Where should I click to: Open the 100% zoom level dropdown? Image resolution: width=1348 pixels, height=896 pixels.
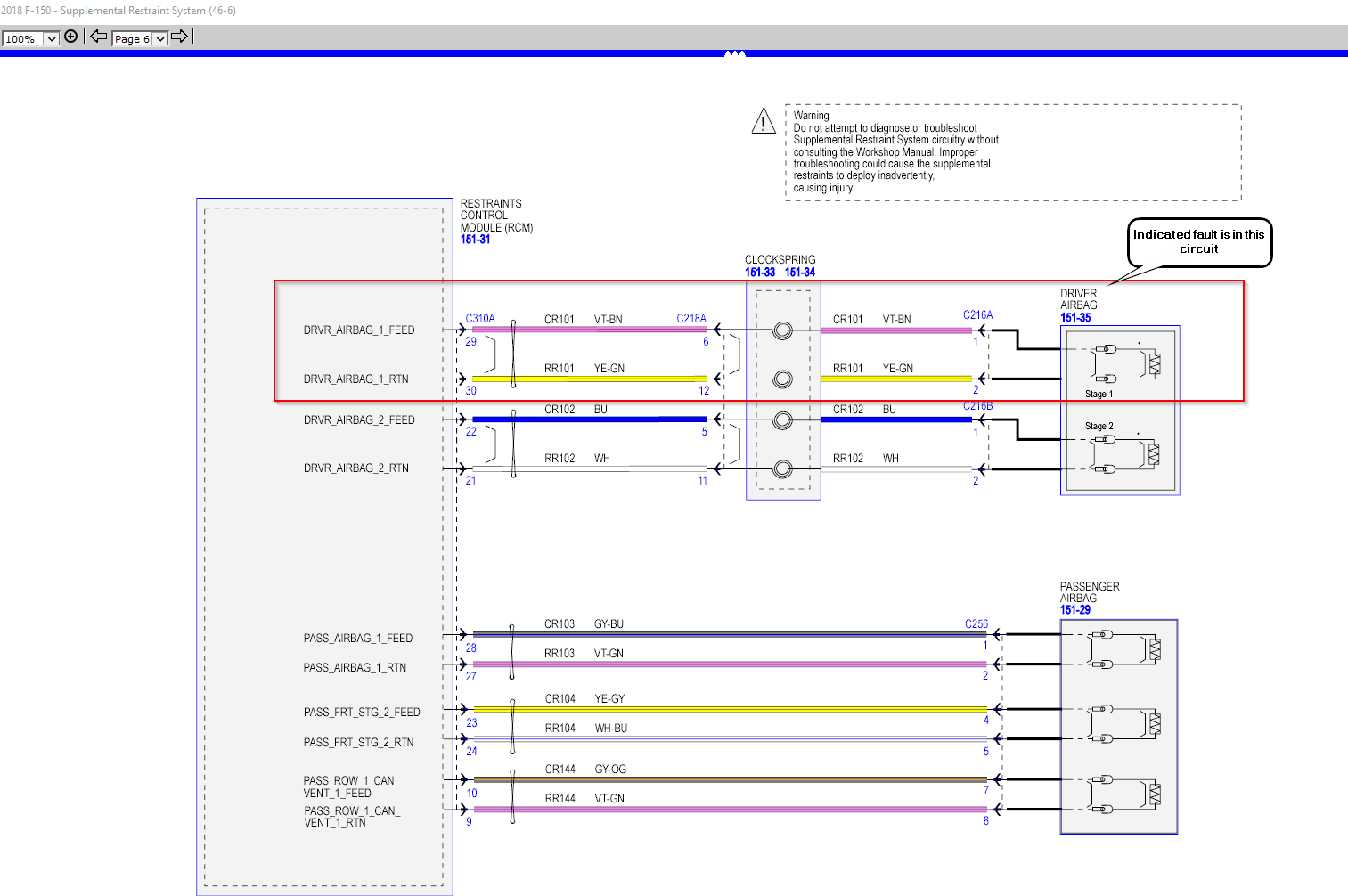[x=51, y=38]
